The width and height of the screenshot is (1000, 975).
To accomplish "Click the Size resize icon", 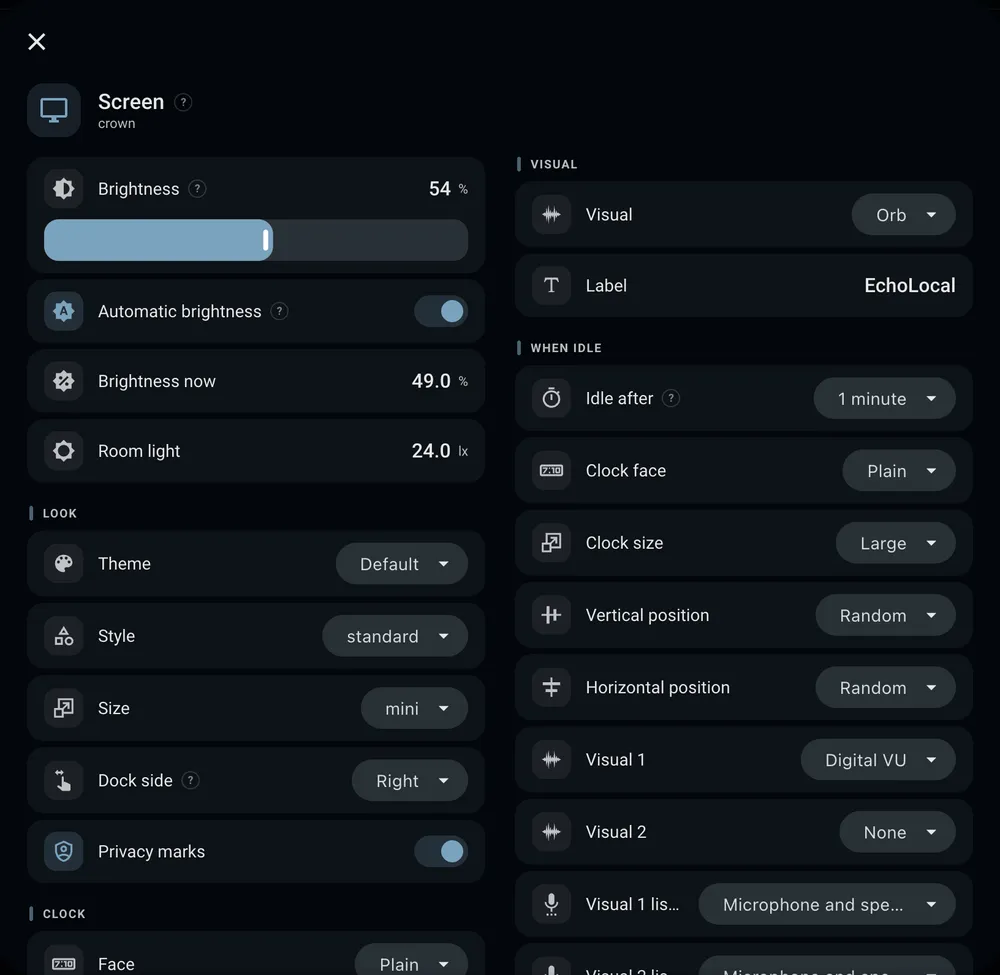I will [64, 708].
